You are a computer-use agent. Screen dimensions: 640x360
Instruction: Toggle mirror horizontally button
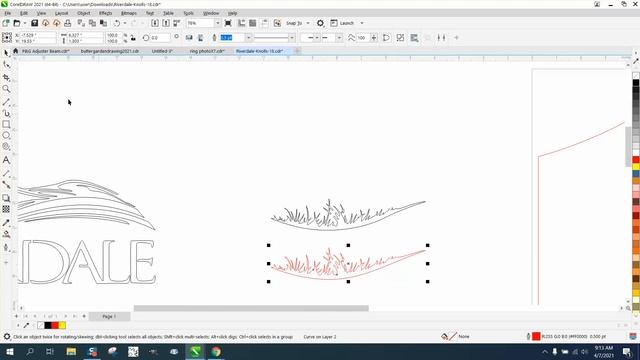(189, 38)
